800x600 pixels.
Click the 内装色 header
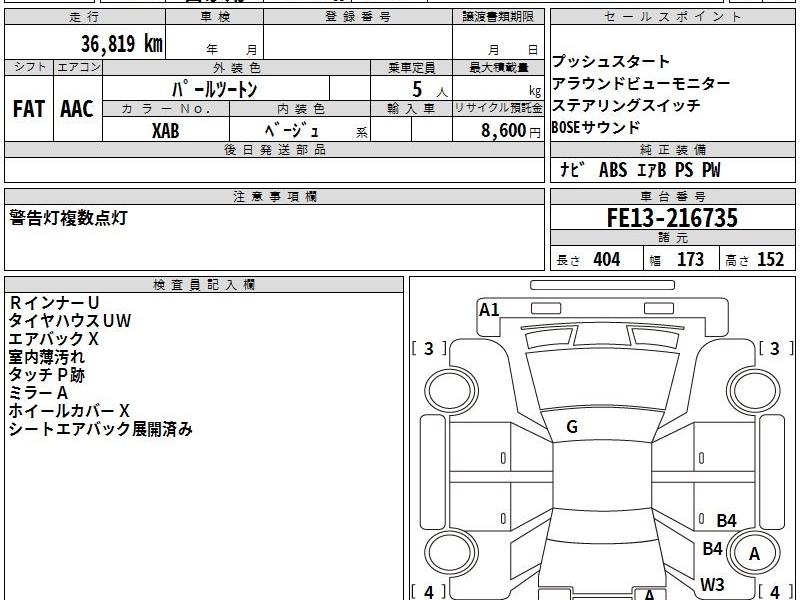(x=300, y=109)
